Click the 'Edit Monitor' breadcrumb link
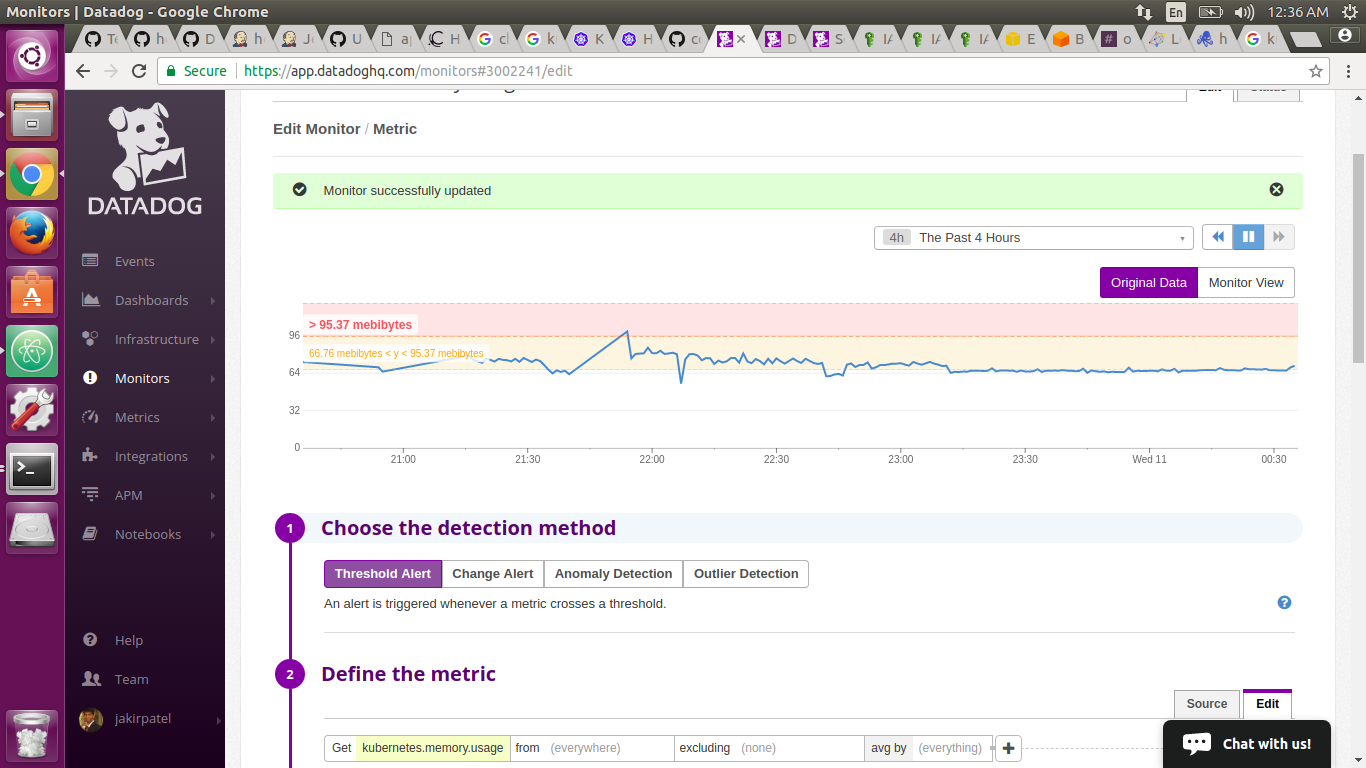The image size is (1366, 768). point(317,129)
